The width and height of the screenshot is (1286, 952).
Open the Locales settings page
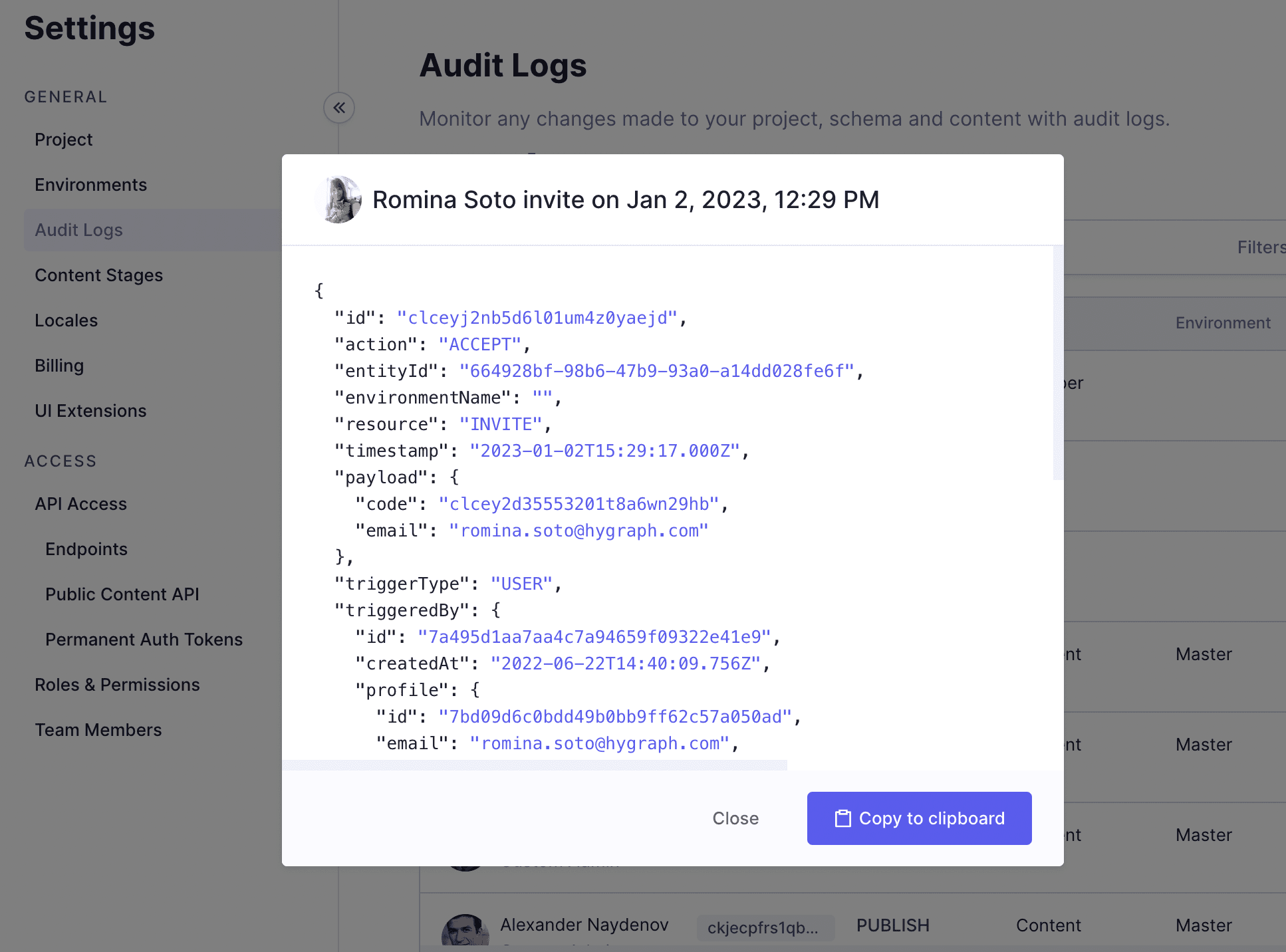pos(66,320)
